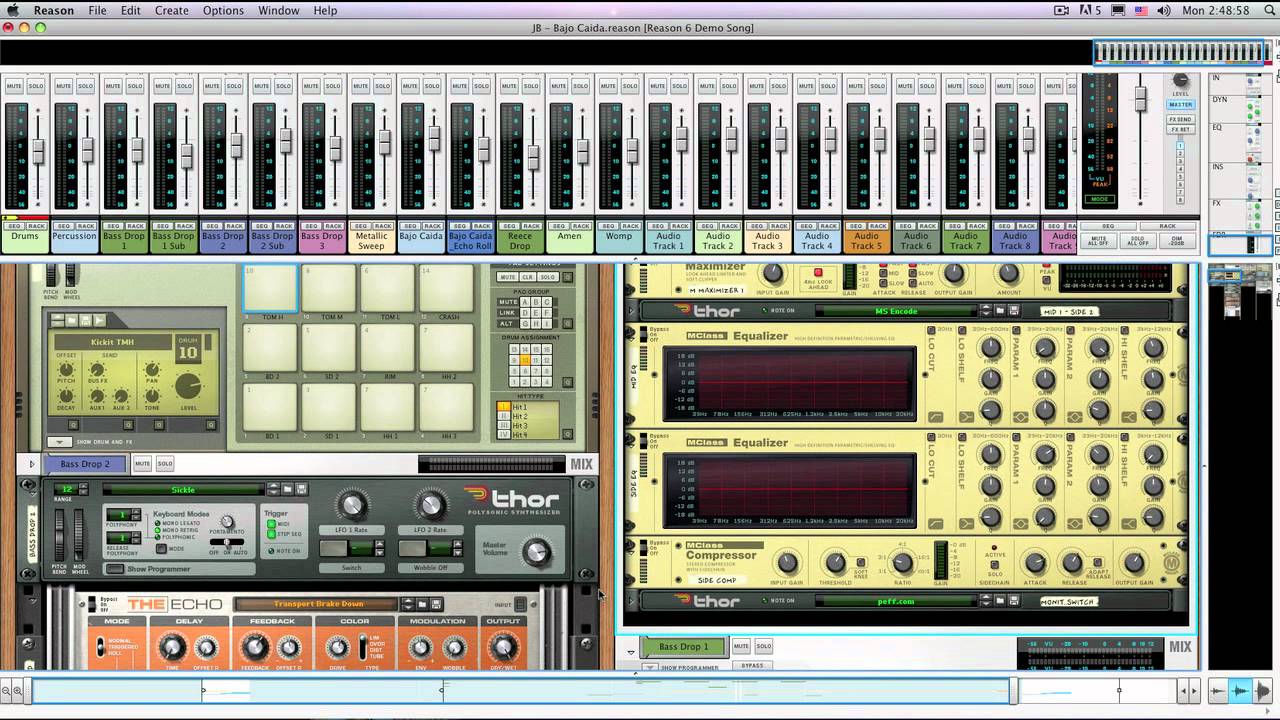The width and height of the screenshot is (1280, 720).
Task: Mute the Bass Drop 1 rack device
Action: 741,646
